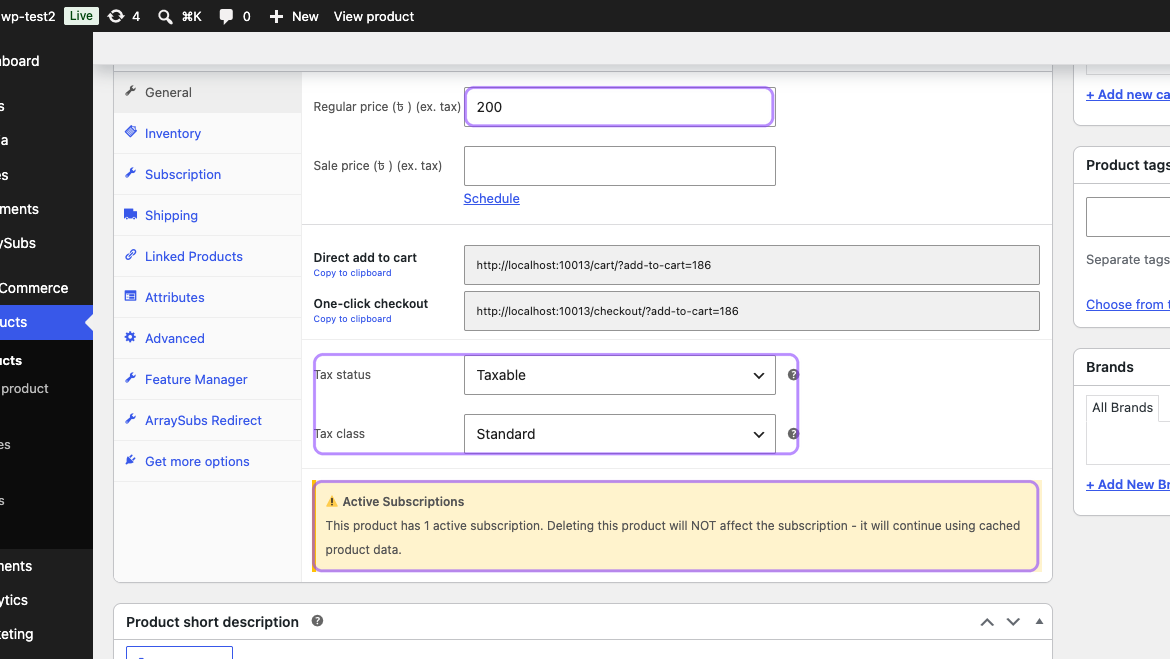Open the General product data tab

click(x=207, y=93)
